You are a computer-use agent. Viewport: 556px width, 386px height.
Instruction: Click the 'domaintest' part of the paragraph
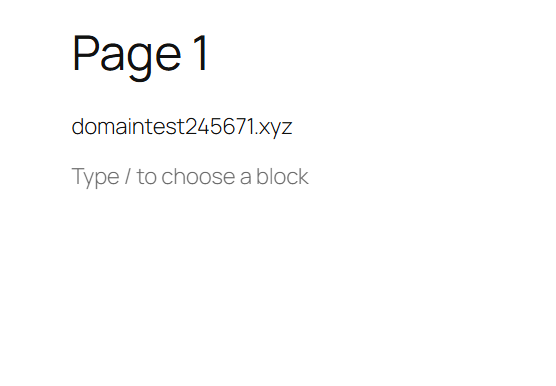coord(128,126)
